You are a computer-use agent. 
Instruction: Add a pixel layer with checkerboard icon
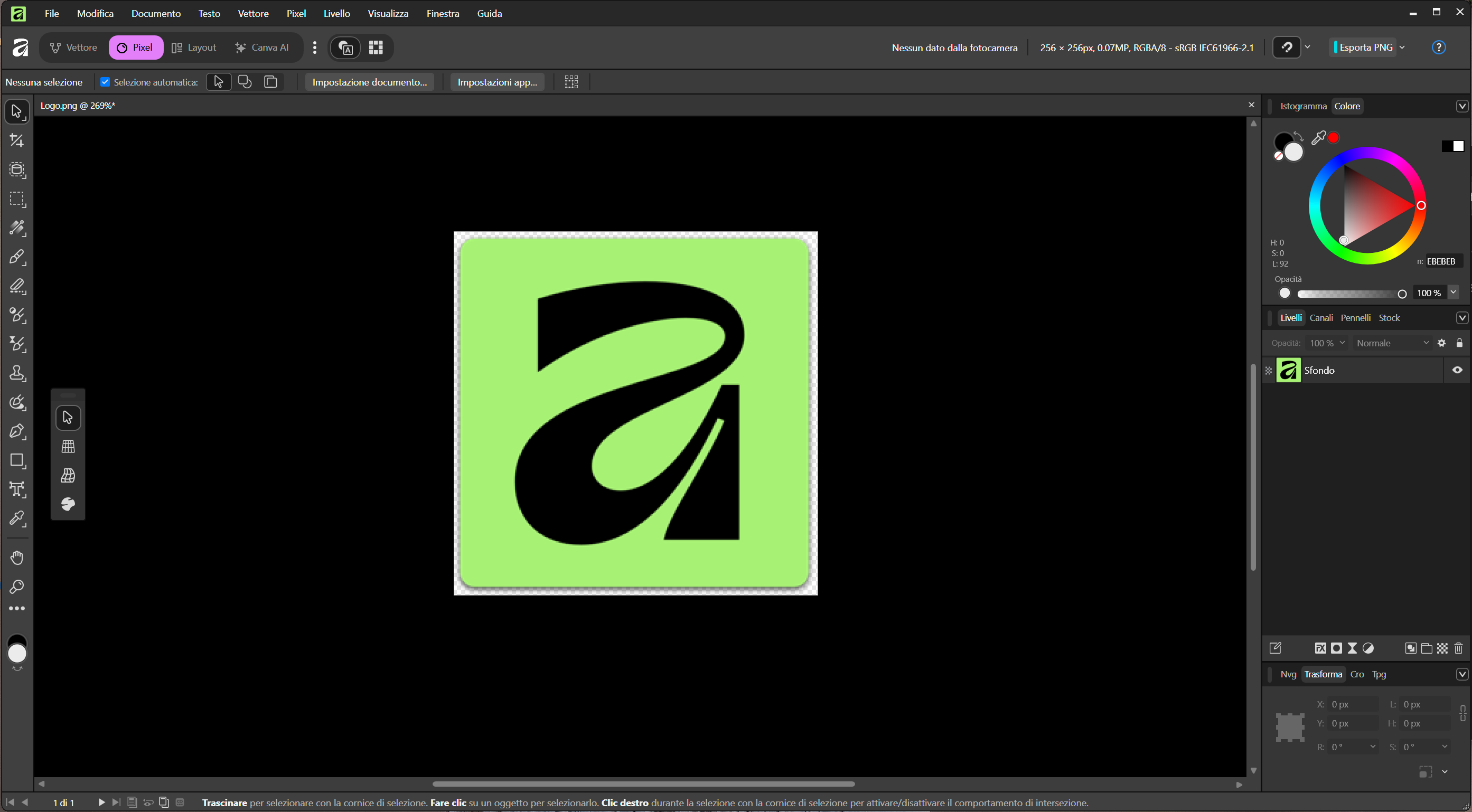pos(1443,648)
